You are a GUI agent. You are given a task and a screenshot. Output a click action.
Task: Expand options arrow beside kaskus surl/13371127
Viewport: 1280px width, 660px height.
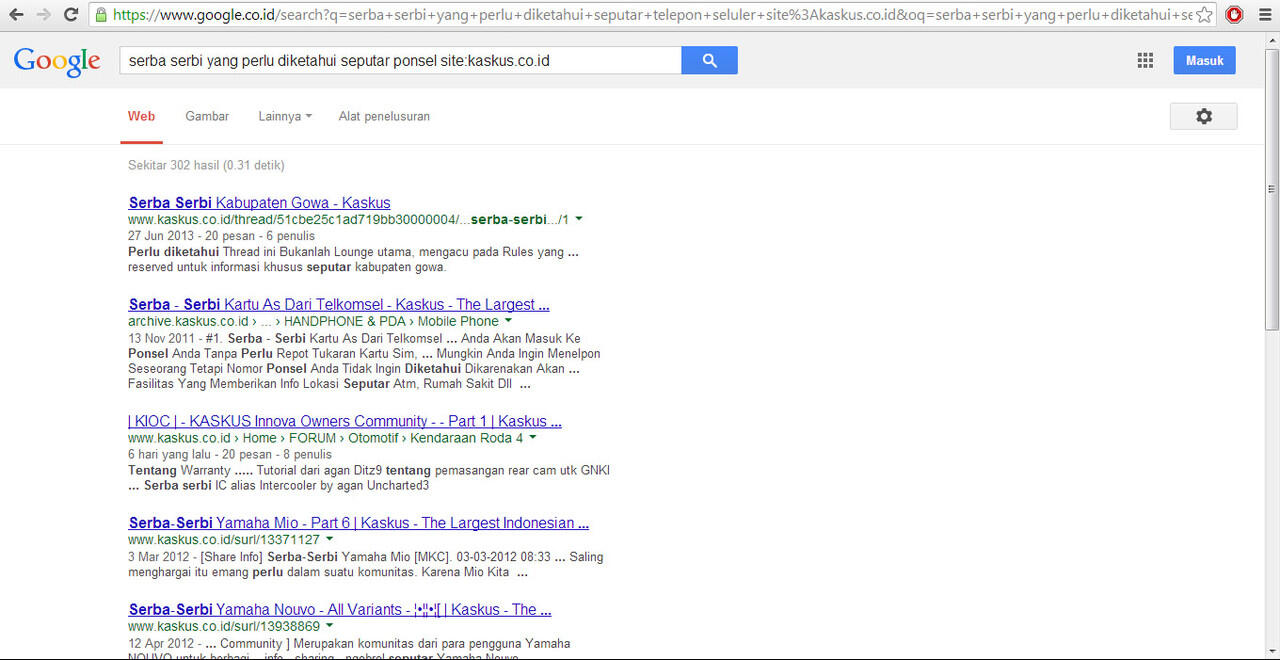pos(329,540)
